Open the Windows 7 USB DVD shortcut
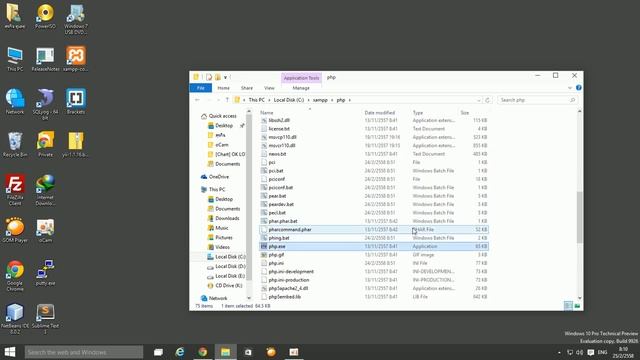Viewport: 640px width, 360px height. [76, 19]
